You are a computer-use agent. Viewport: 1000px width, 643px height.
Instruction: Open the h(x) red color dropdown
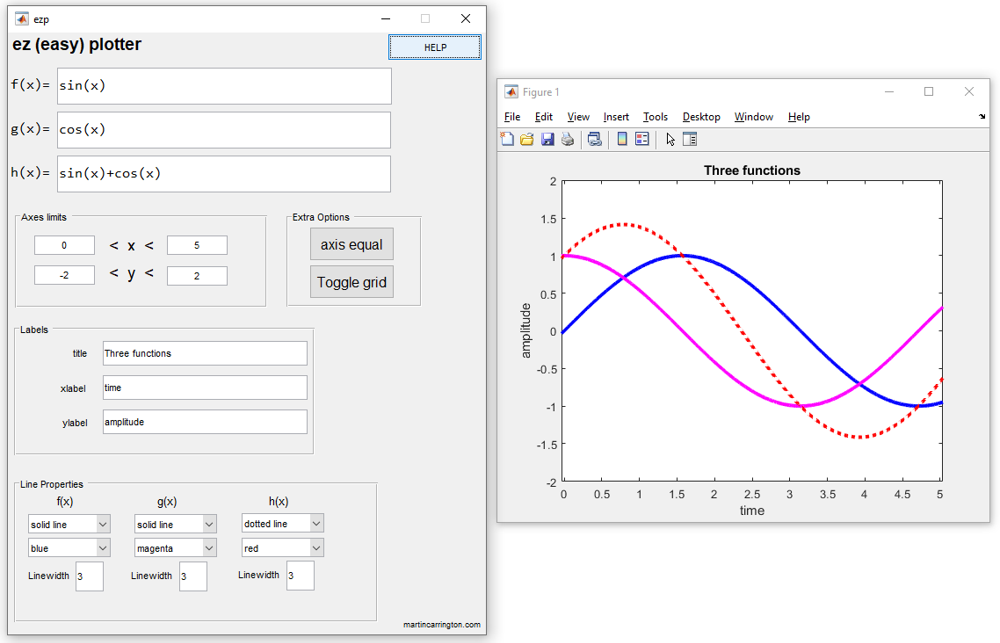click(283, 548)
